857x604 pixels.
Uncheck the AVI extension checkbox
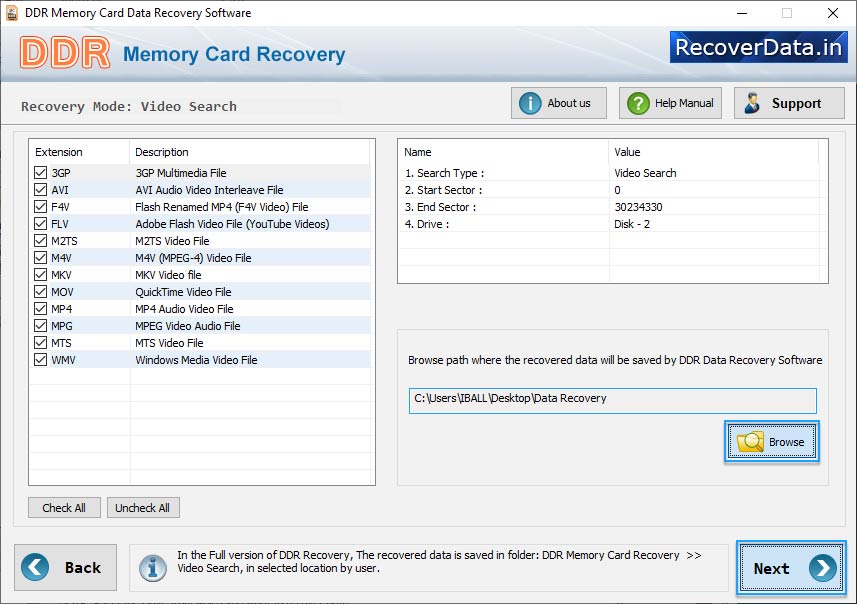[x=40, y=190]
